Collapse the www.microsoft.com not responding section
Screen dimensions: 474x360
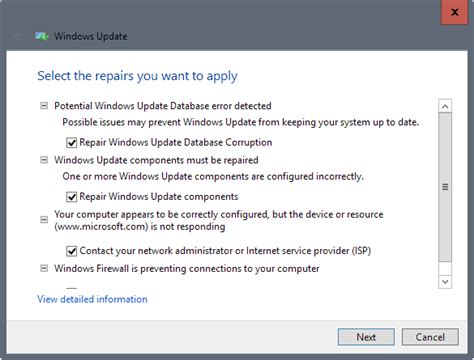pos(44,220)
